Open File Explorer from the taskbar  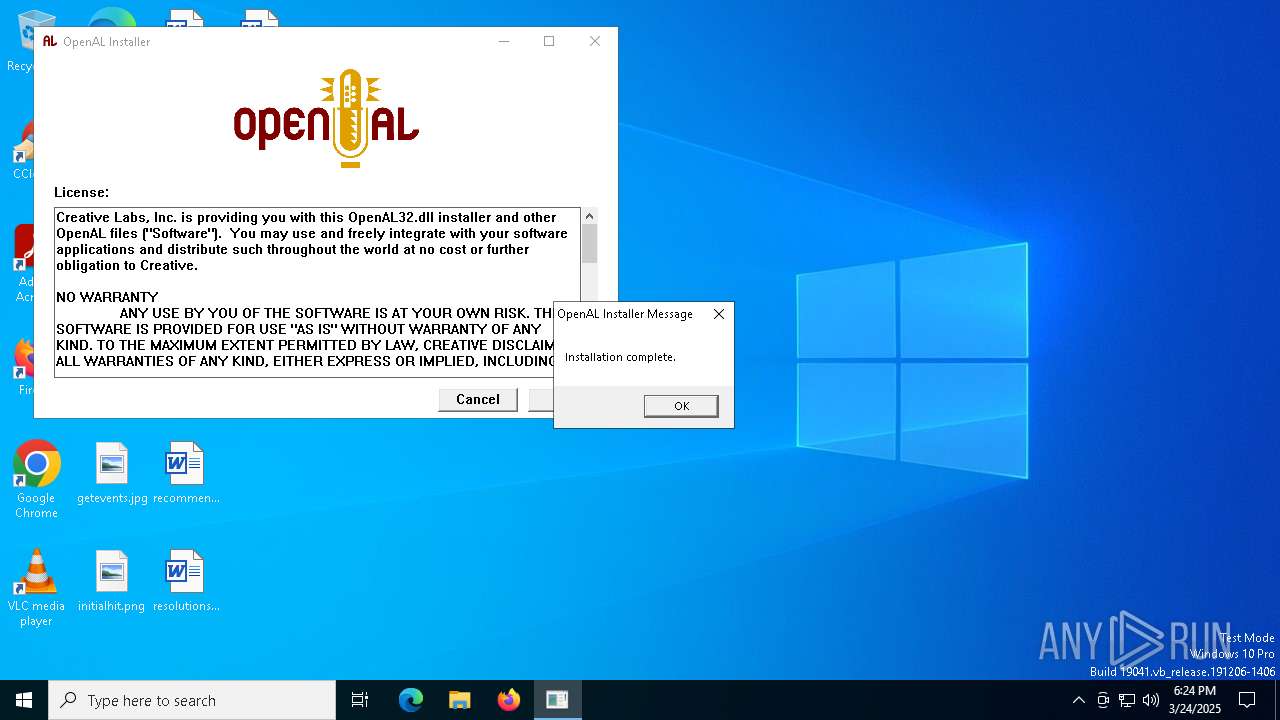tap(459, 700)
